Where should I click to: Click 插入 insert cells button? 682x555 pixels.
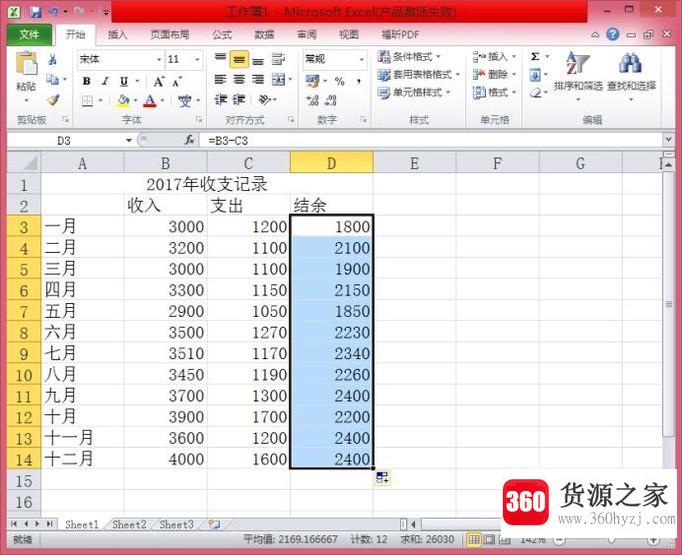coord(495,57)
